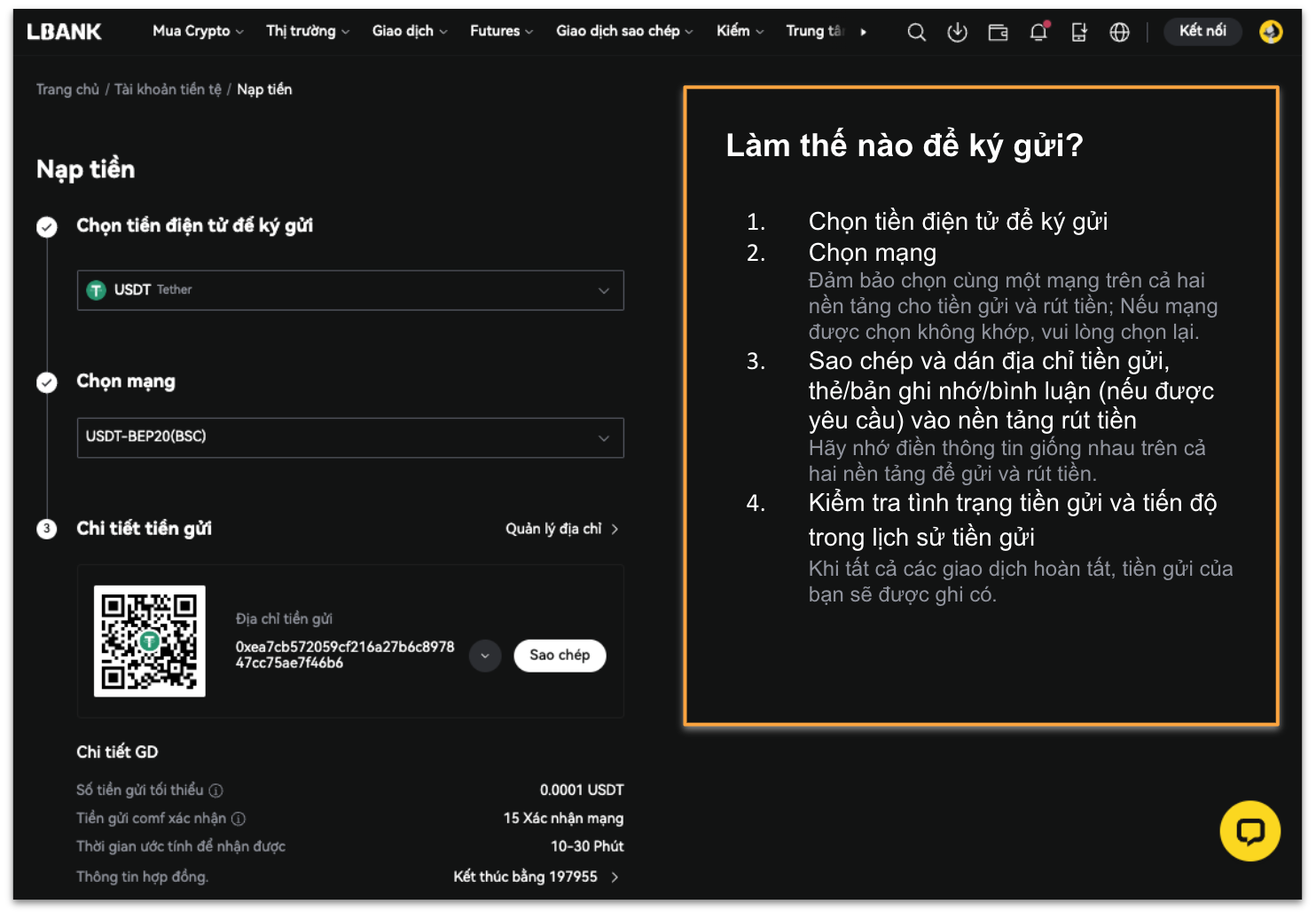Open the notification bell
The height and width of the screenshot is (912, 1316).
coord(1038,32)
